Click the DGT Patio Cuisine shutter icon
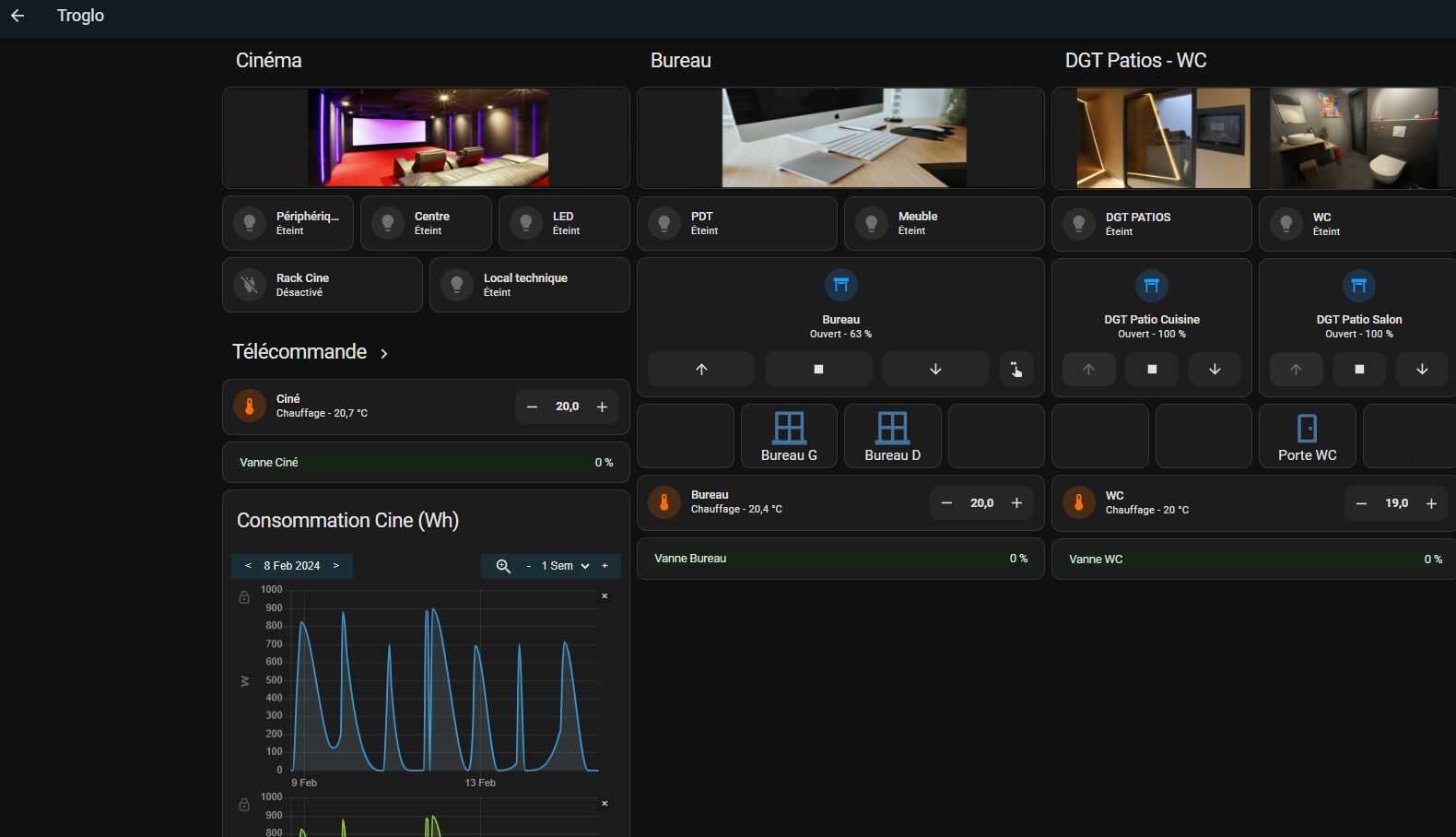This screenshot has width=1456, height=837. (x=1152, y=285)
